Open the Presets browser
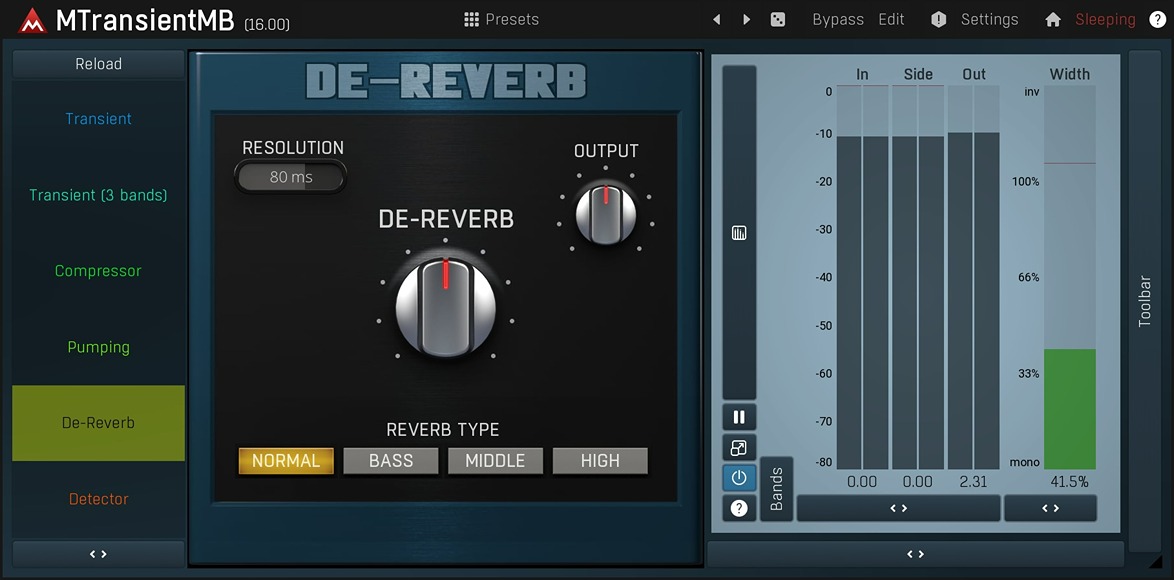 (501, 19)
